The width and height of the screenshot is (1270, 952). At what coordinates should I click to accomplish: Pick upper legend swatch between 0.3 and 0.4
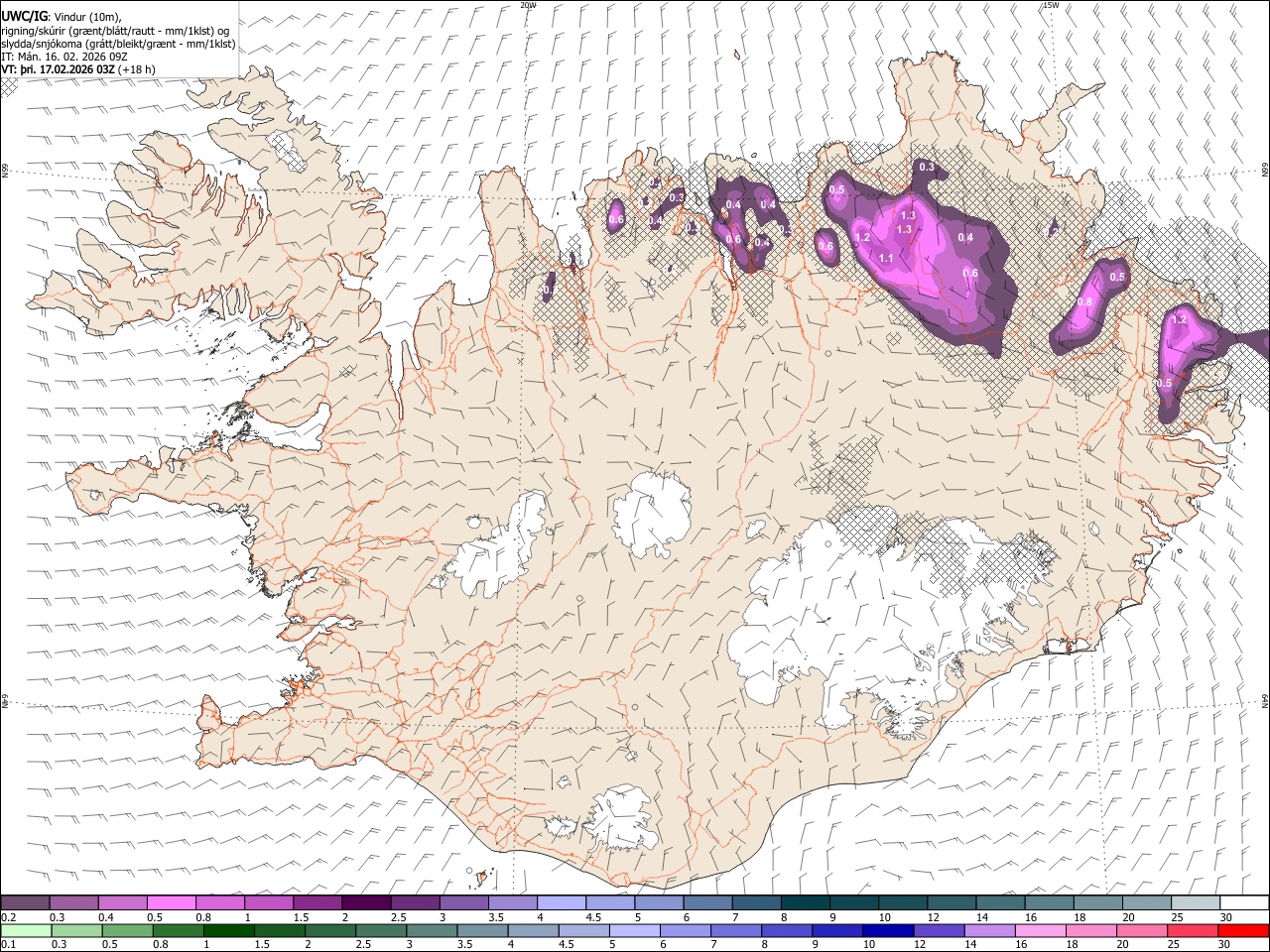[x=74, y=902]
